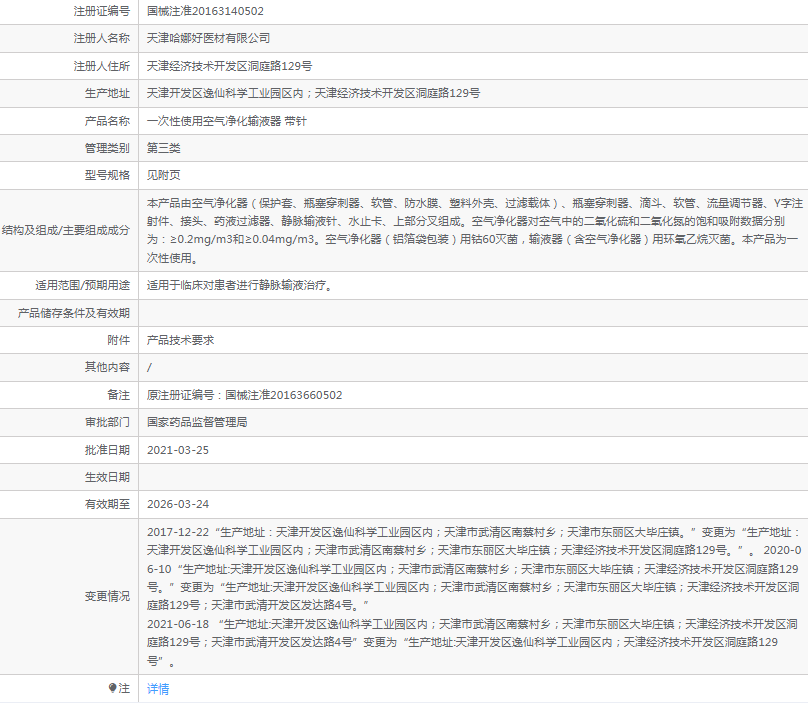Click the expiry date 2026-03-24
Screen dimensions: 808x703
[x=178, y=504]
